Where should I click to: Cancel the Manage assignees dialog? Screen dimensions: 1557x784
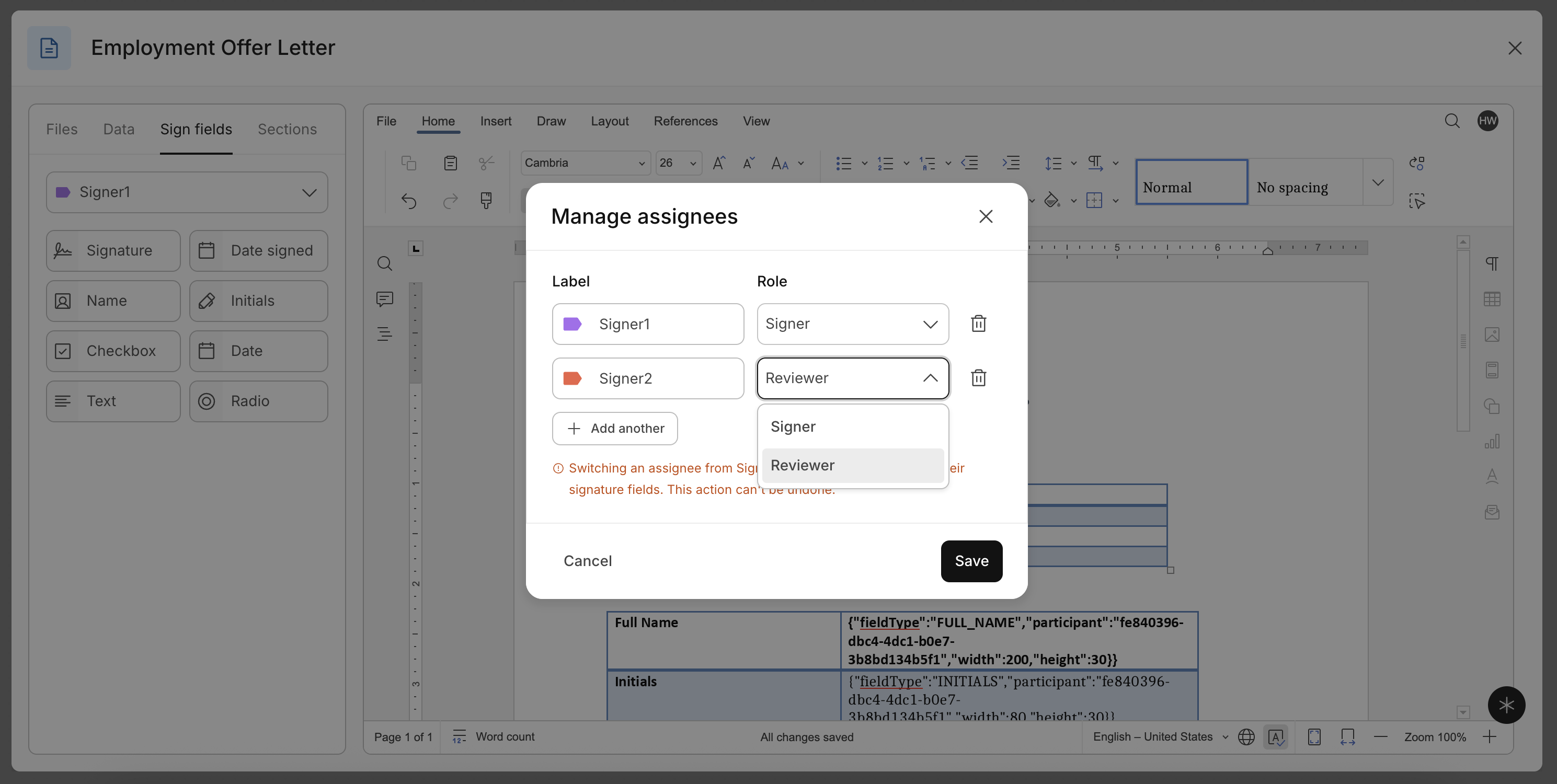click(588, 561)
